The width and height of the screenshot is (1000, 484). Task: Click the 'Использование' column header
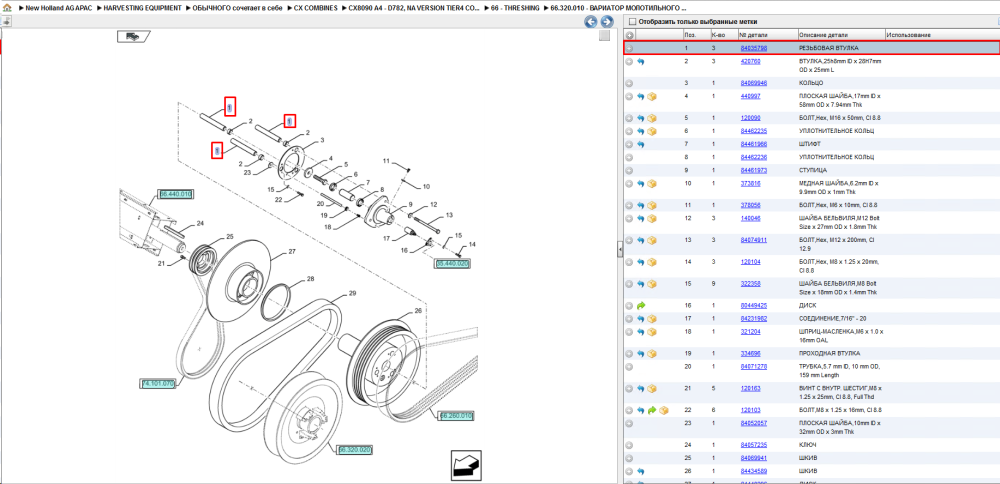[x=909, y=35]
